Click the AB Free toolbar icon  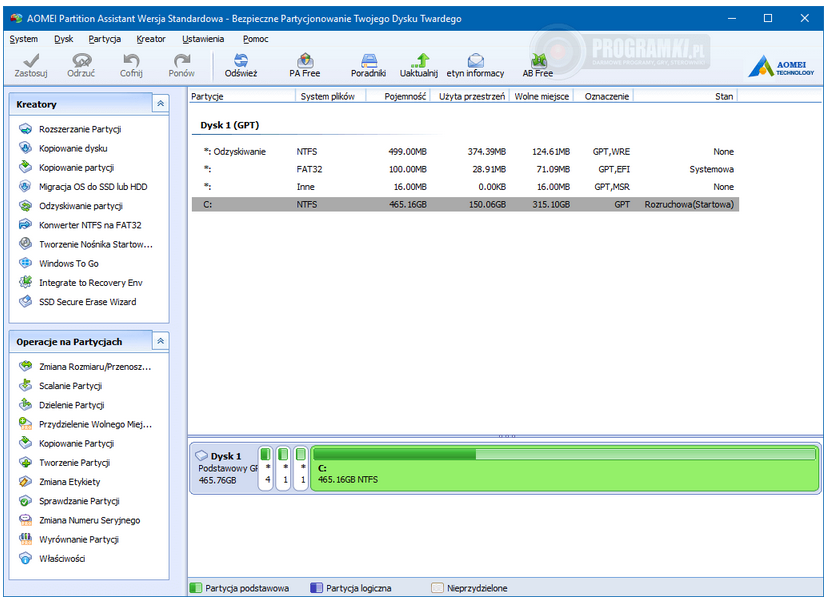(x=538, y=60)
